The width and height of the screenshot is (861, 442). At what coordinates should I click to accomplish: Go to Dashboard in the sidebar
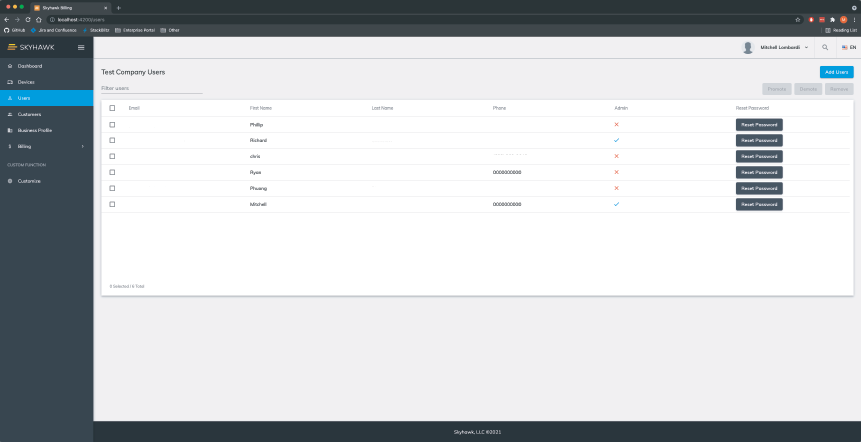(47, 66)
